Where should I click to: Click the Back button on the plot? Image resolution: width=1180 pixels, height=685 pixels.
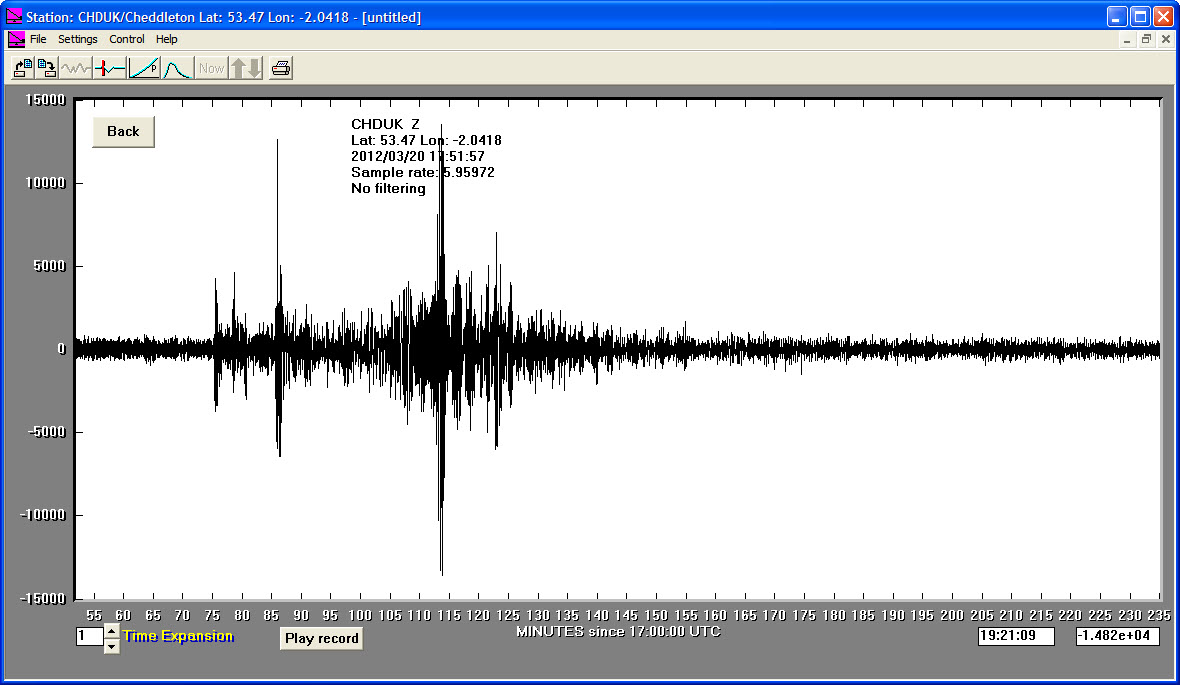(123, 132)
